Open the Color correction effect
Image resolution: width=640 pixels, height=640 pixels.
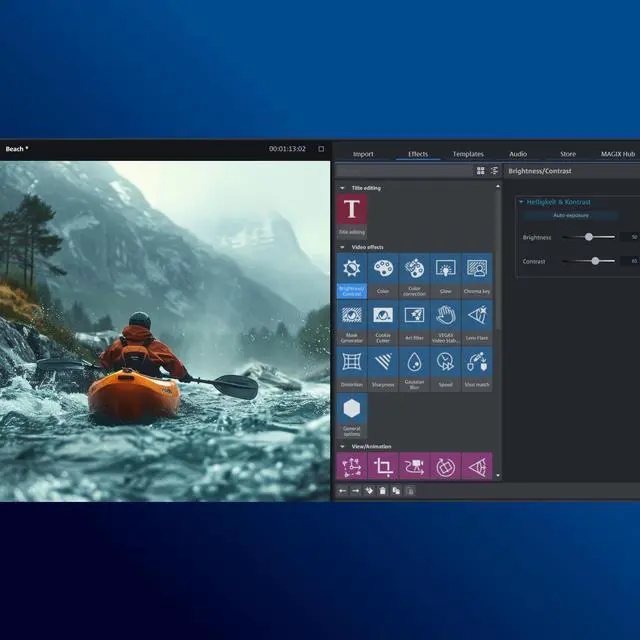tap(414, 276)
